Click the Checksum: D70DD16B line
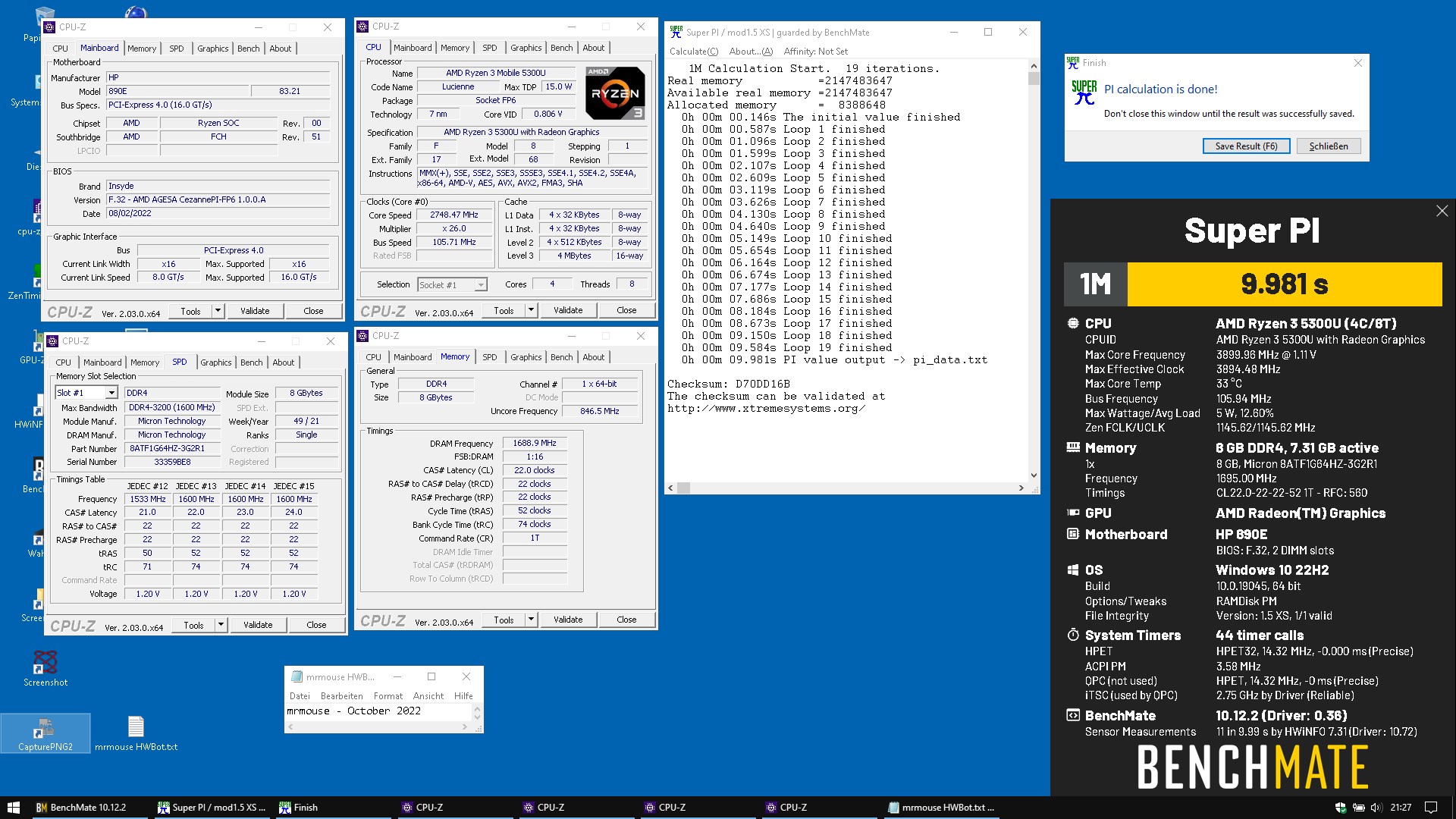The image size is (1456, 819). click(x=728, y=384)
